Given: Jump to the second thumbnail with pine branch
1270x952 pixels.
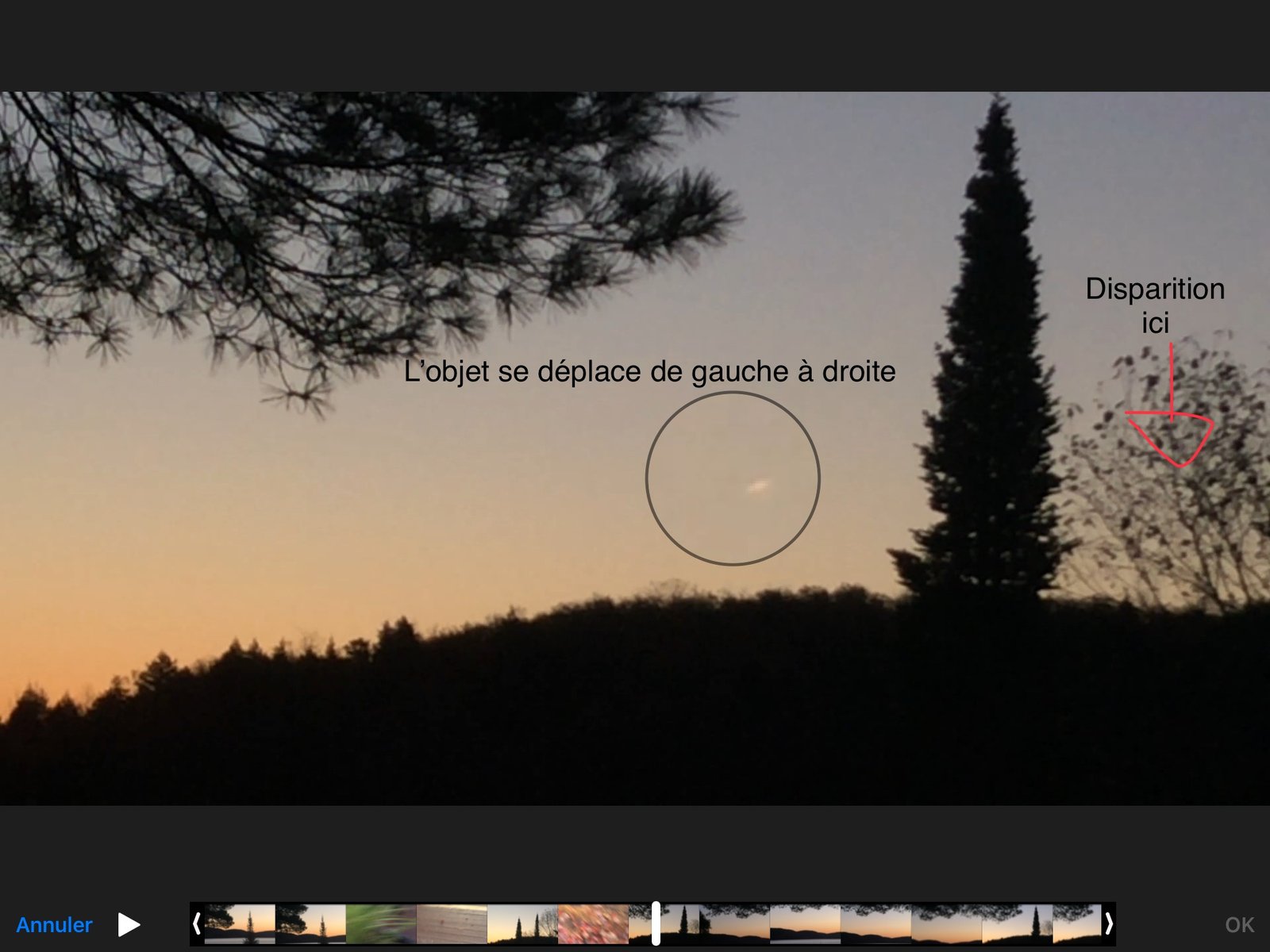Looking at the screenshot, I should pyautogui.click(x=310, y=924).
